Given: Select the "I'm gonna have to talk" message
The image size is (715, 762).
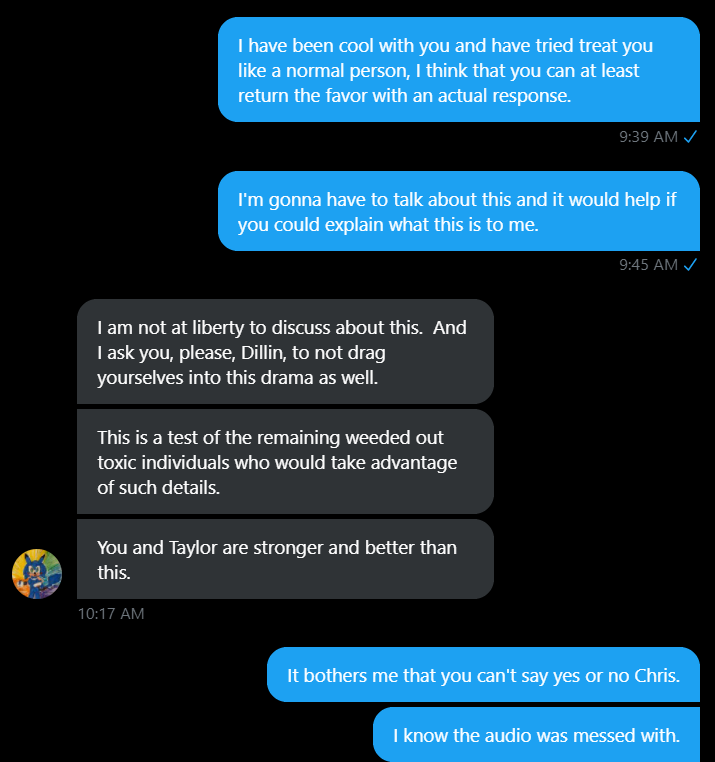Looking at the screenshot, I should [x=458, y=212].
